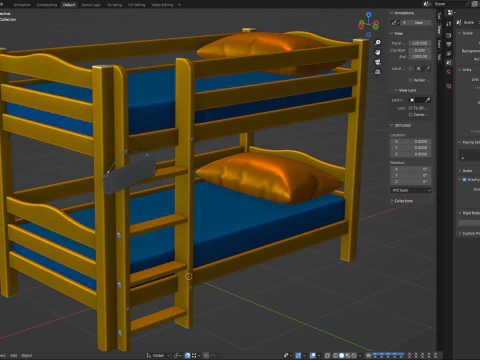Open the shading options dropdown arrow
The height and width of the screenshot is (360, 480).
[360, 355]
